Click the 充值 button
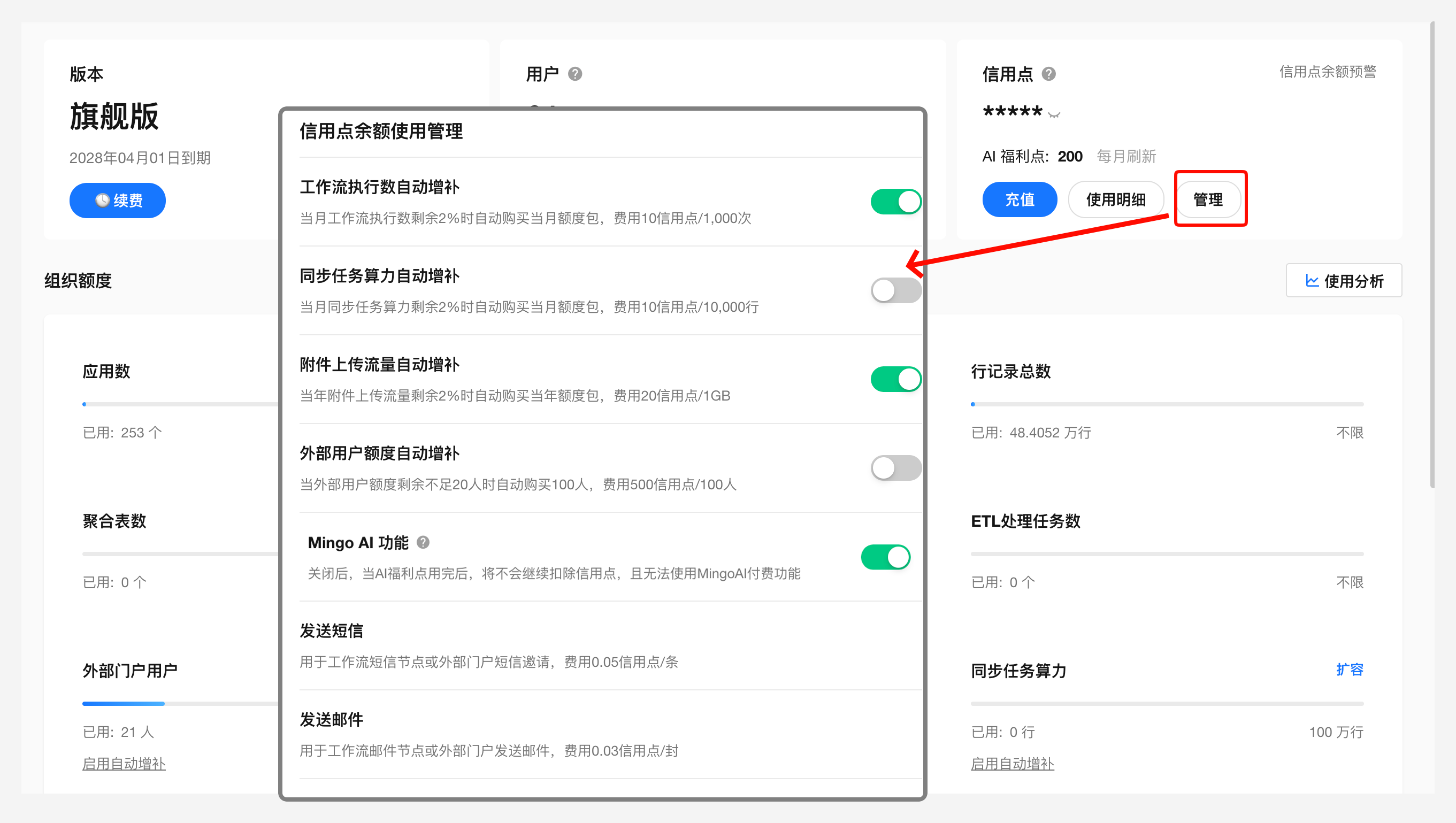 1020,199
